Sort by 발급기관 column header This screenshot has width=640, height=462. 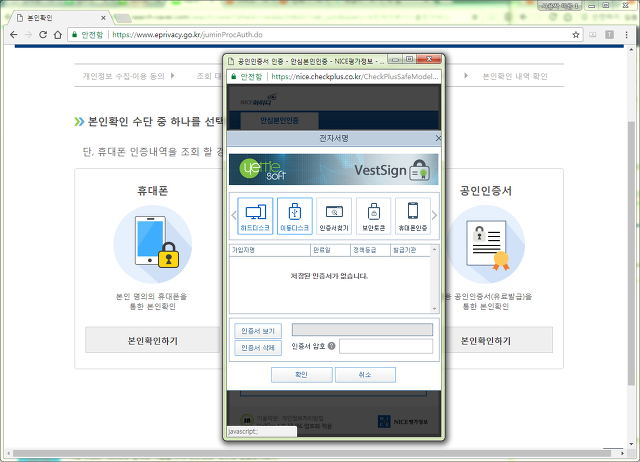point(410,250)
